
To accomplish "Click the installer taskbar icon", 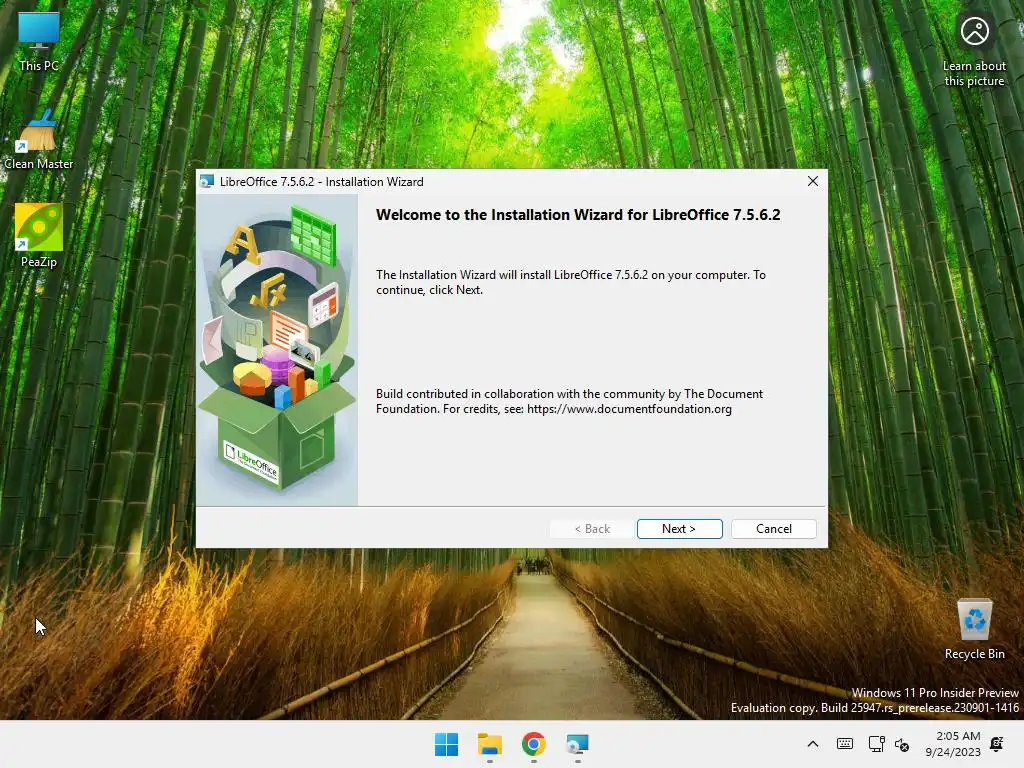I will pos(577,744).
